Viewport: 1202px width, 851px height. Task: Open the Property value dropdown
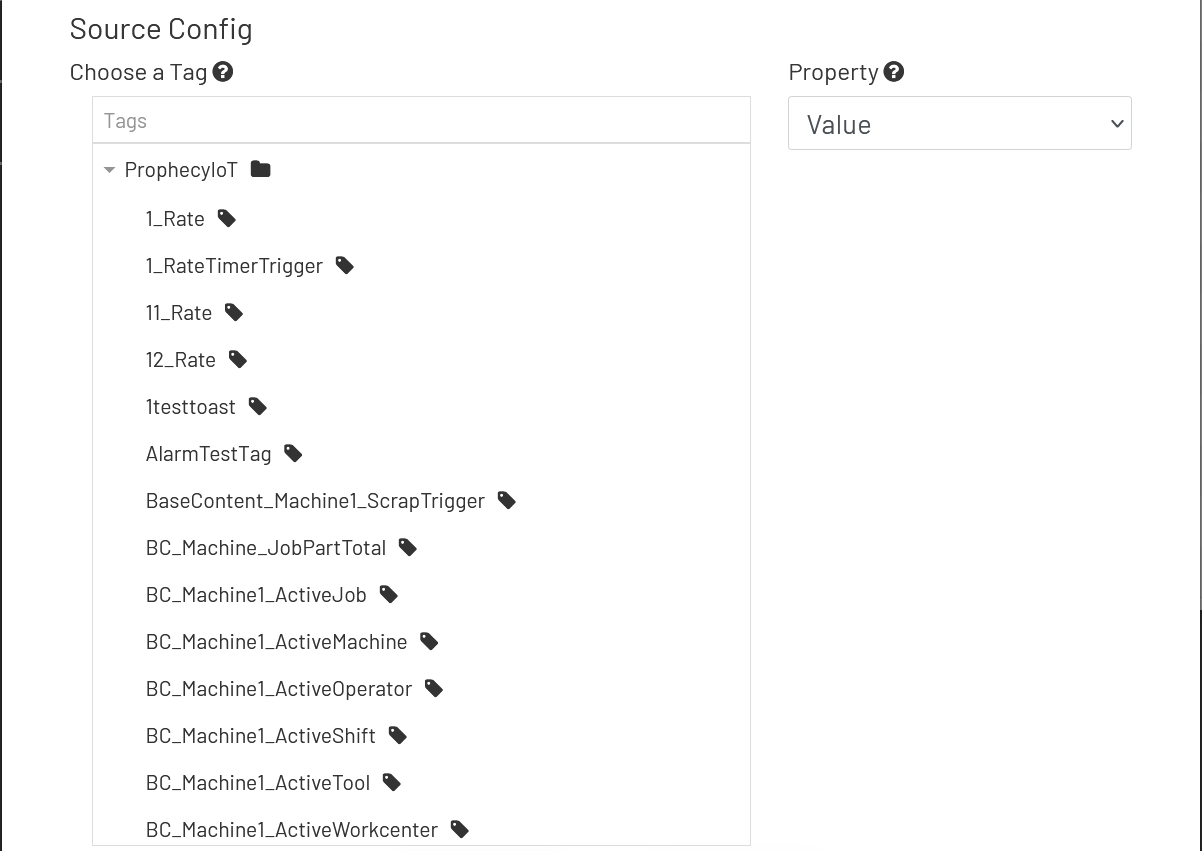click(959, 123)
